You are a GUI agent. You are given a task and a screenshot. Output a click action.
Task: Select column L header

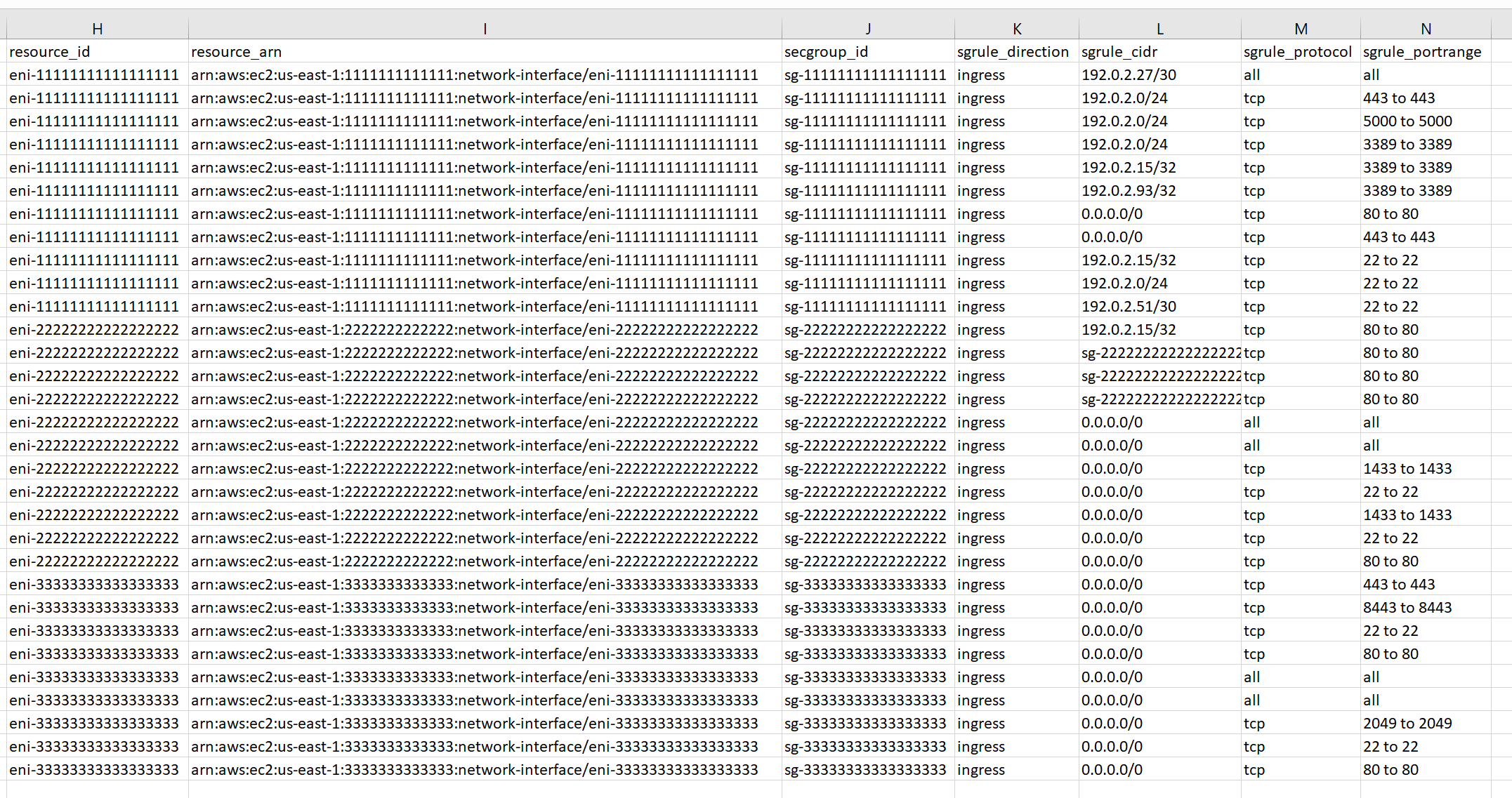coord(1159,29)
